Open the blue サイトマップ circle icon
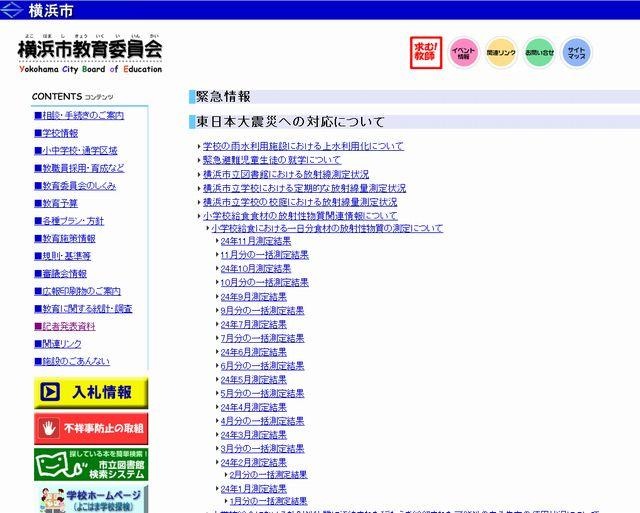 coord(576,53)
